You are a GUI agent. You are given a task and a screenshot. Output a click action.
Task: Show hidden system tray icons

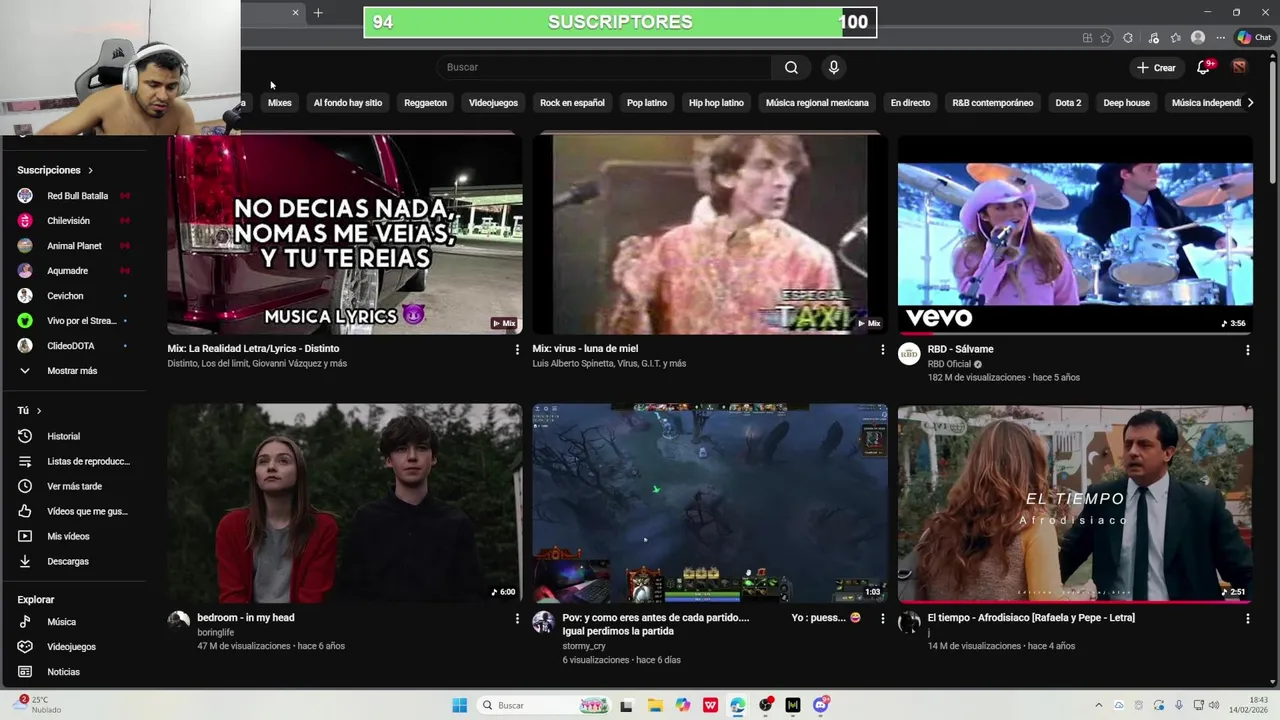click(1098, 705)
